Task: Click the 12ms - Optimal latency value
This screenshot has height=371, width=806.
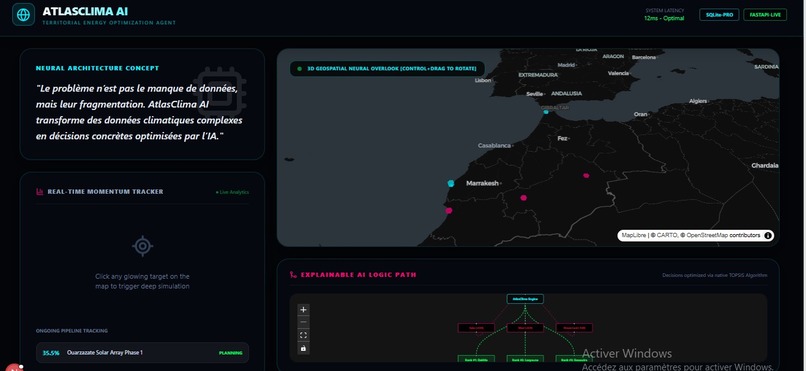Action: (664, 18)
